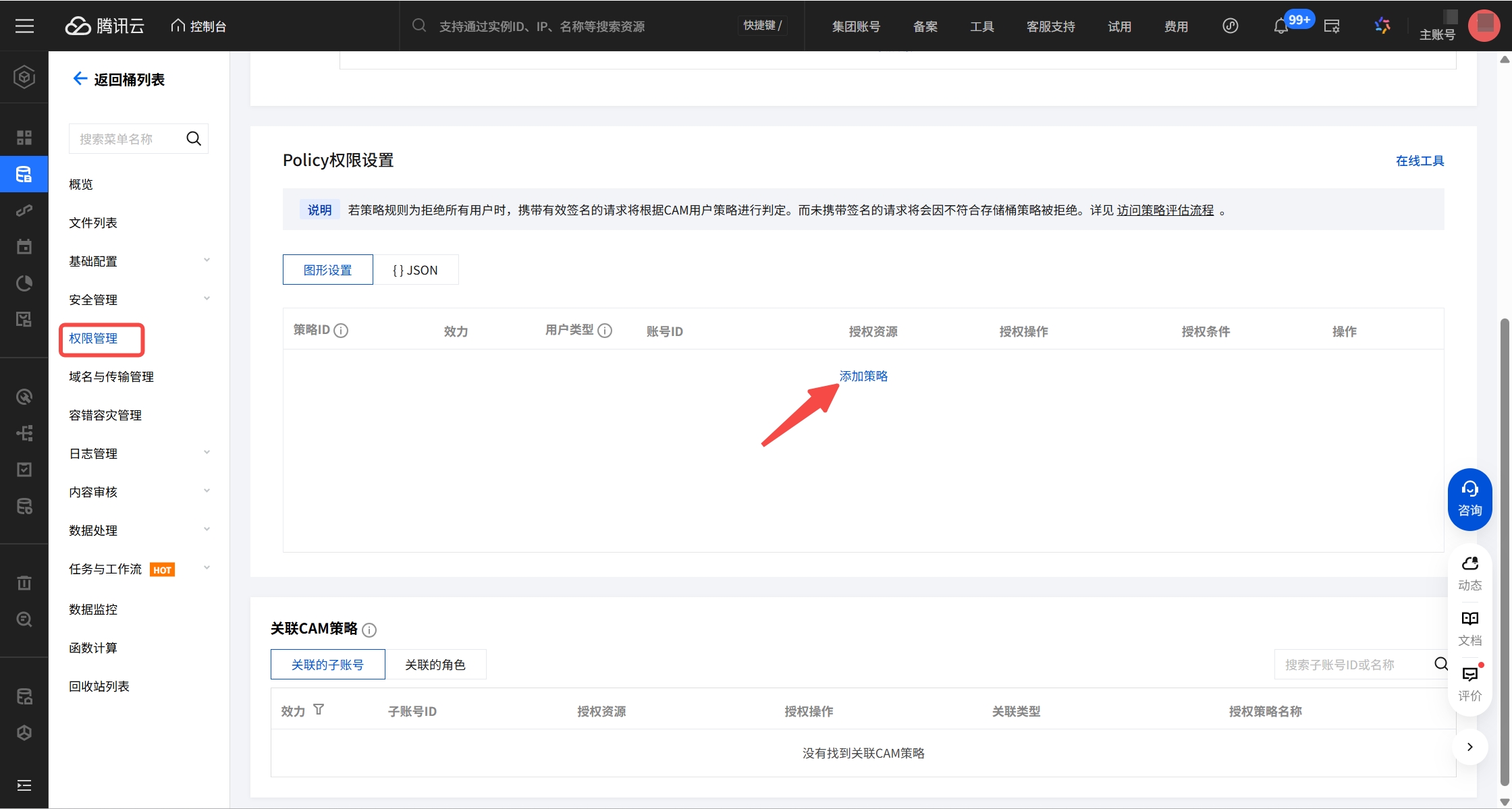Click the filter icon next to 效力
Viewport: 1512px width, 809px height.
pos(319,710)
